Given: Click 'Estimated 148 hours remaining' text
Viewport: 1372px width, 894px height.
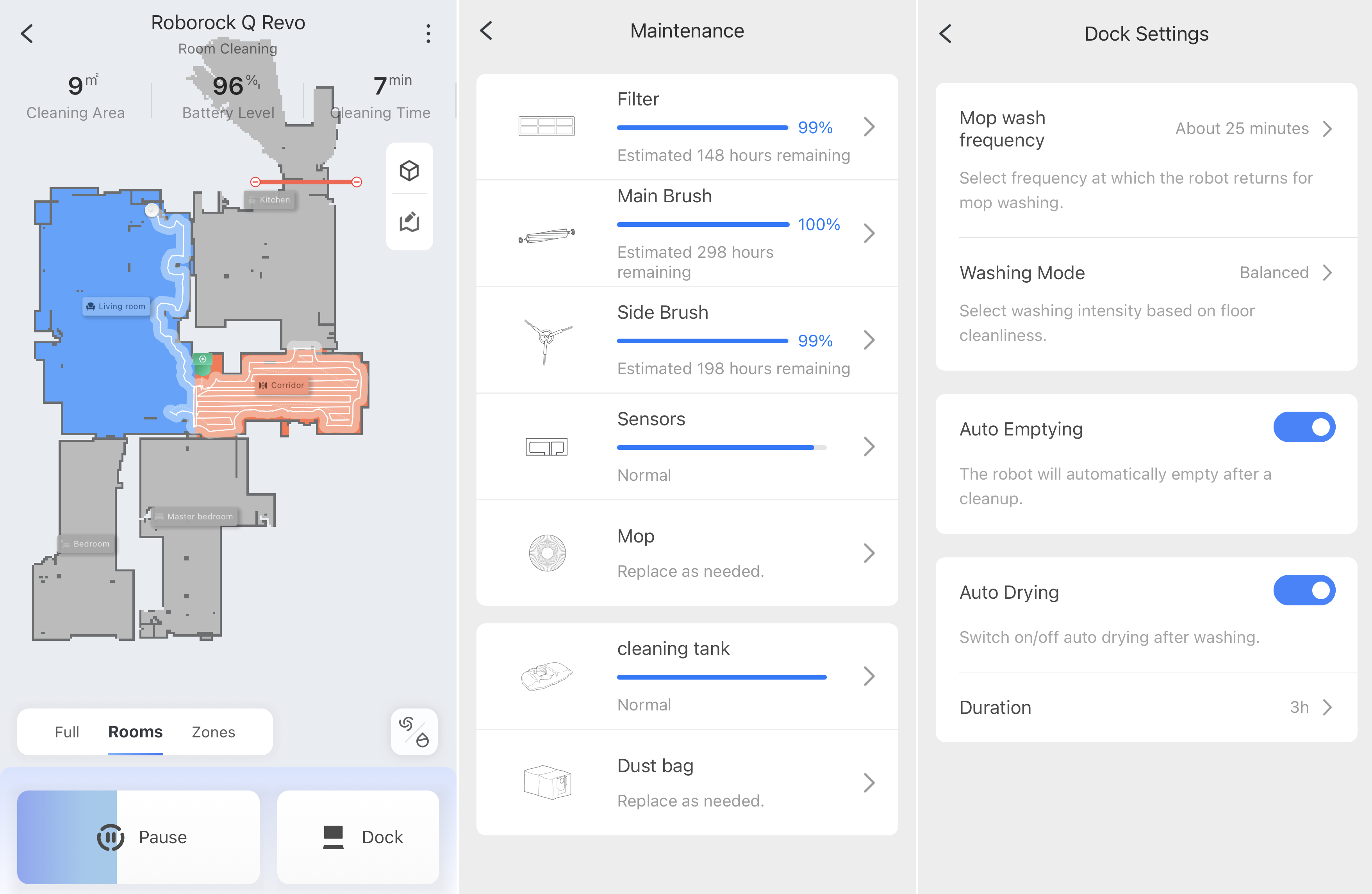Looking at the screenshot, I should (x=733, y=155).
